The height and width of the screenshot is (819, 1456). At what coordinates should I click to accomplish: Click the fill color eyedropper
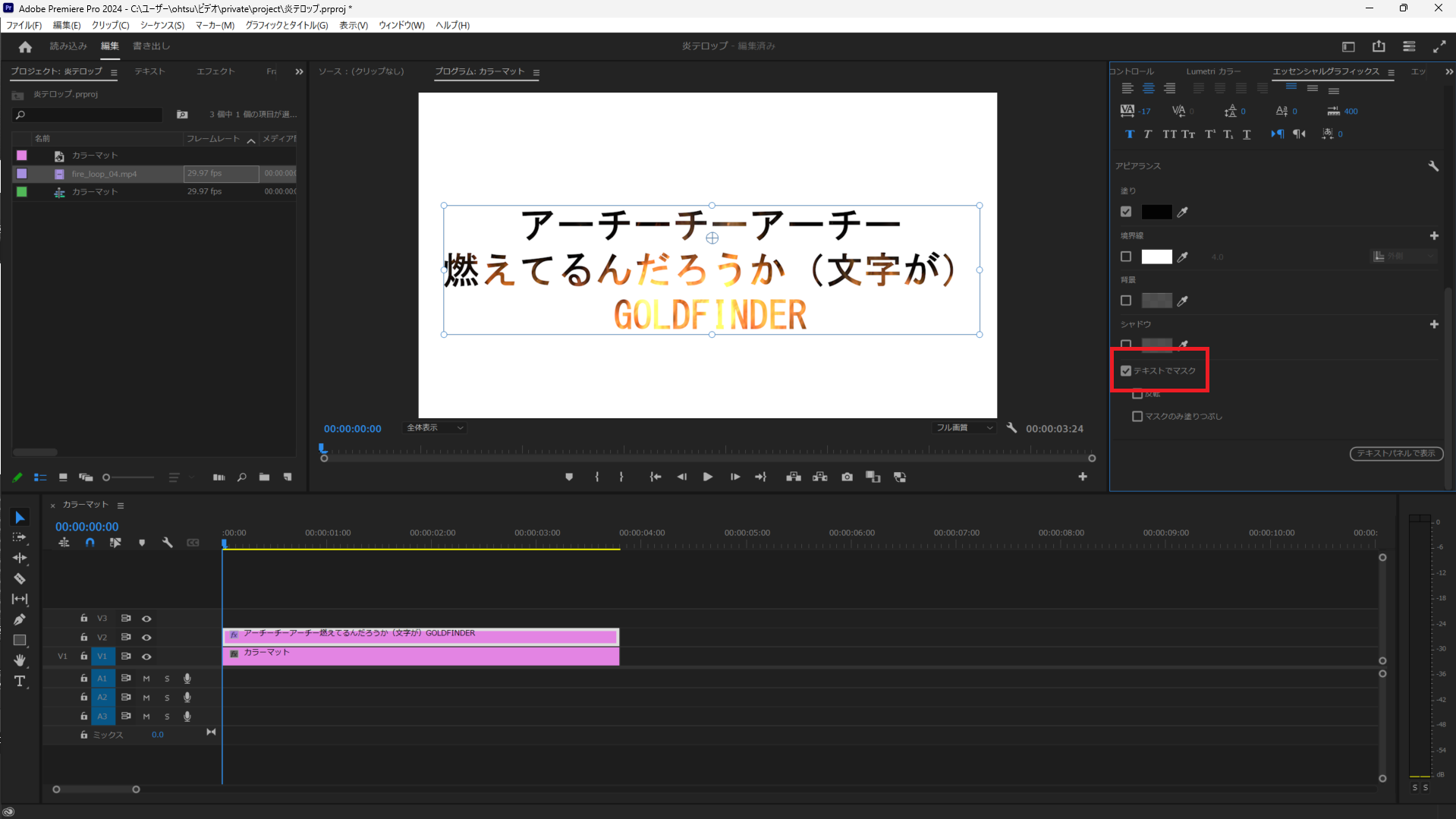pos(1183,212)
